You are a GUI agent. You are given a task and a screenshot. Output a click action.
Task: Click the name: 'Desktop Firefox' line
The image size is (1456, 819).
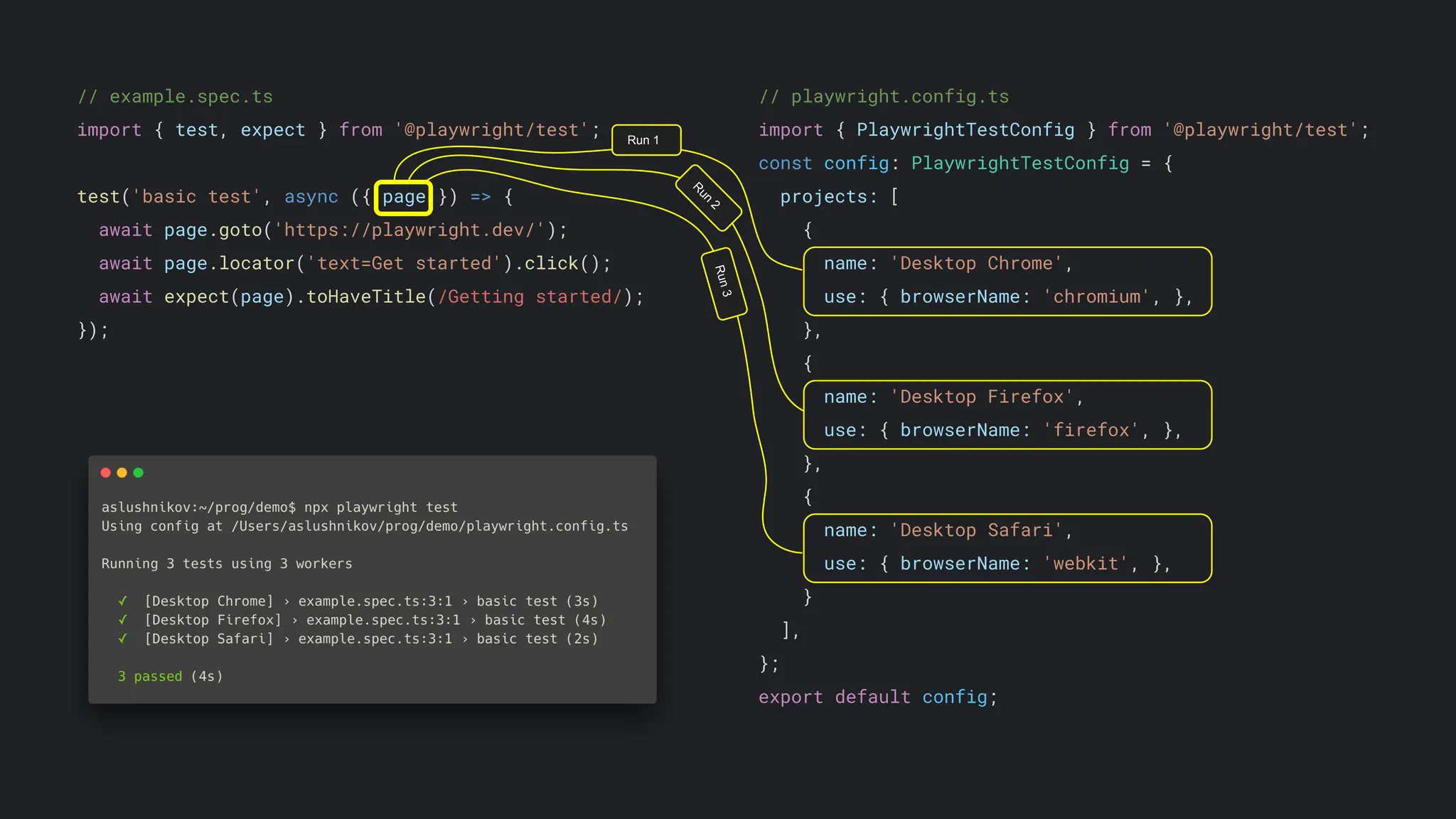953,397
